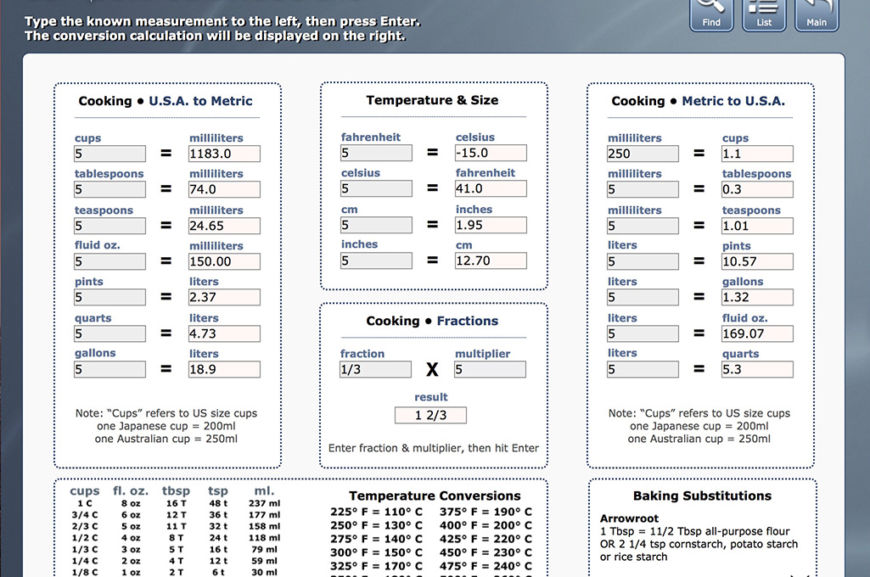870x577 pixels.
Task: Go back using the Main button
Action: pyautogui.click(x=817, y=14)
